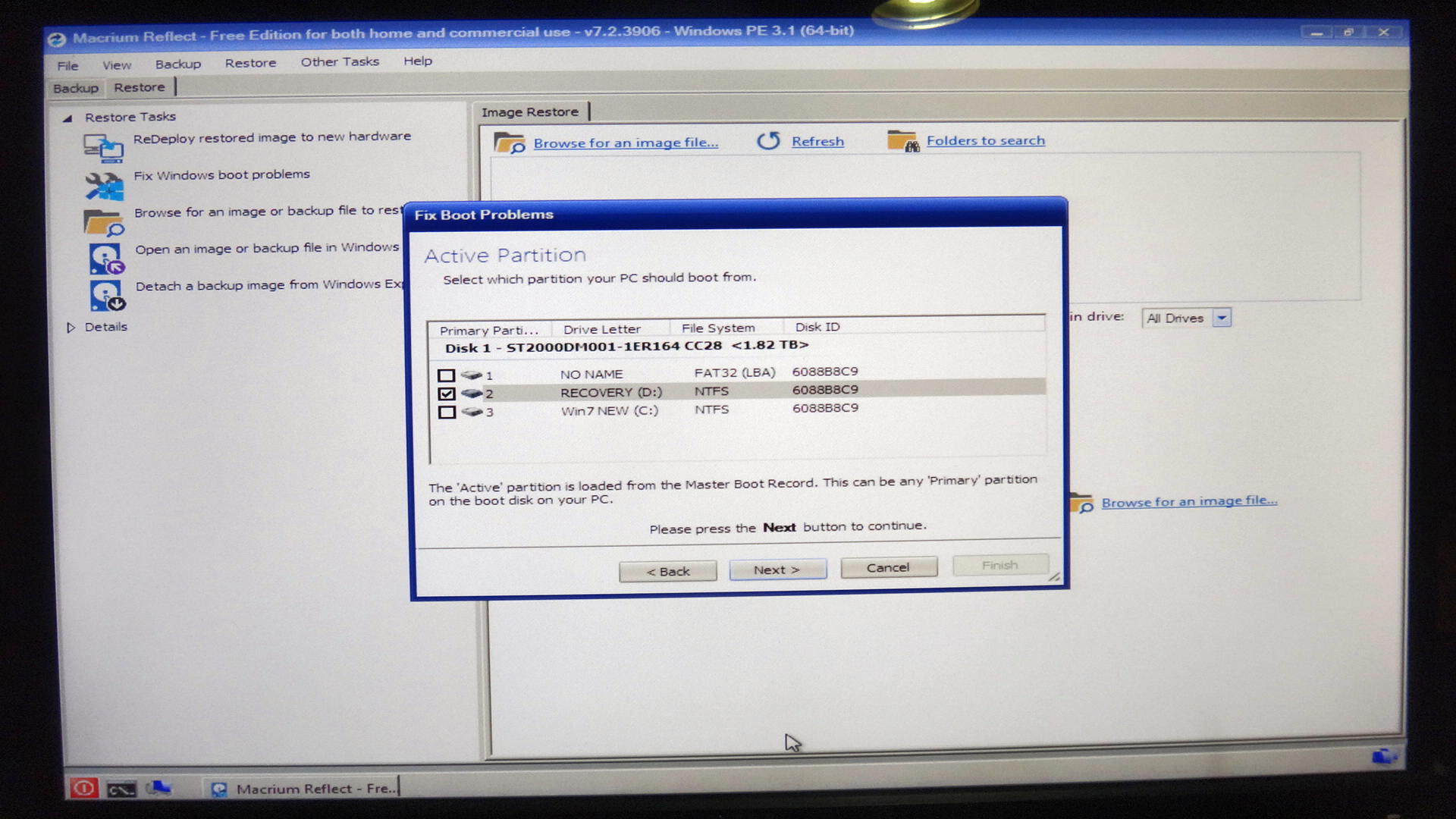The image size is (1456, 819).
Task: Click the folder icon beside lower Browse link
Action: point(1081,503)
